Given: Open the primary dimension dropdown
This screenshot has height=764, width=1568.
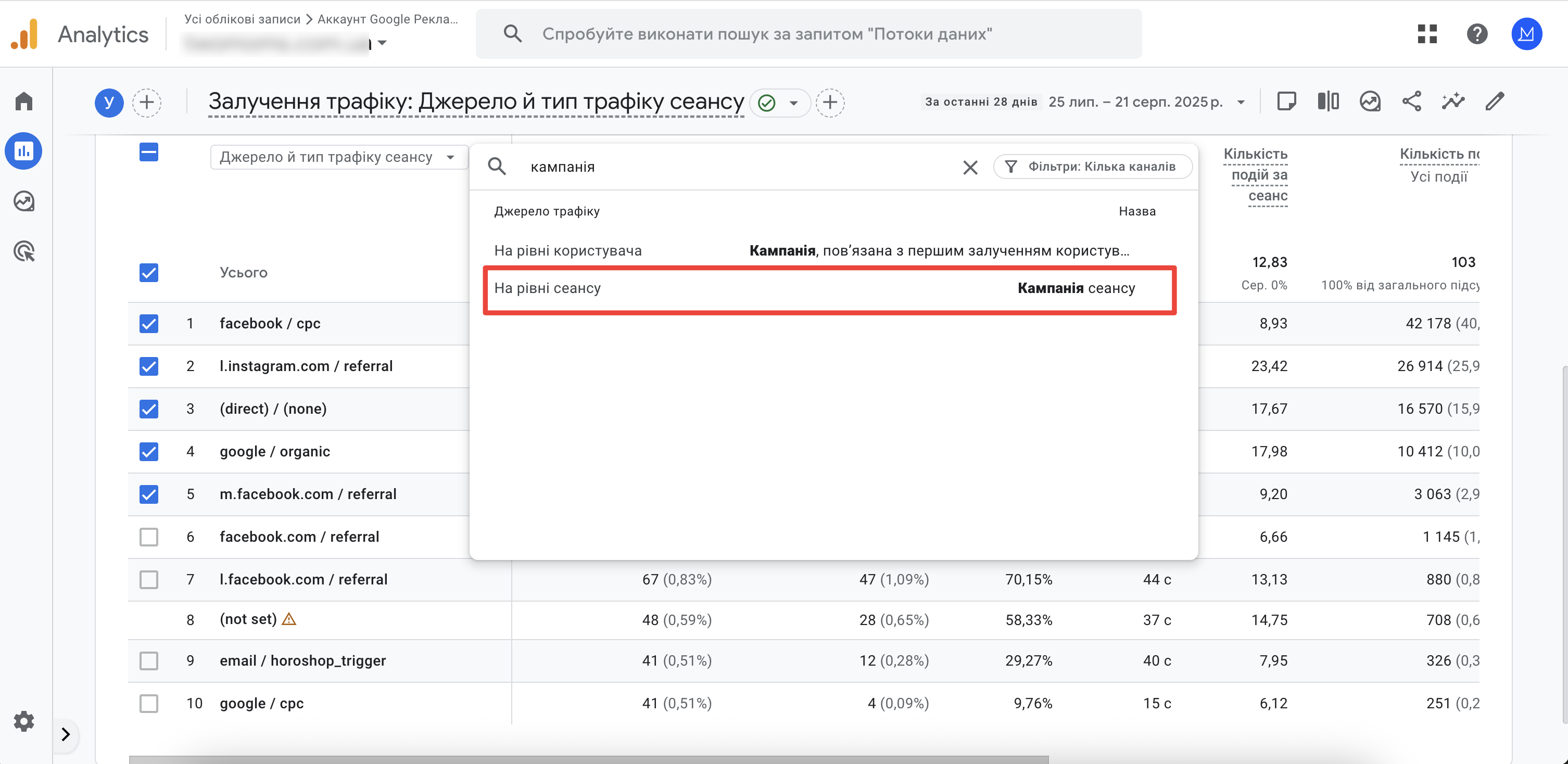Looking at the screenshot, I should pyautogui.click(x=338, y=157).
